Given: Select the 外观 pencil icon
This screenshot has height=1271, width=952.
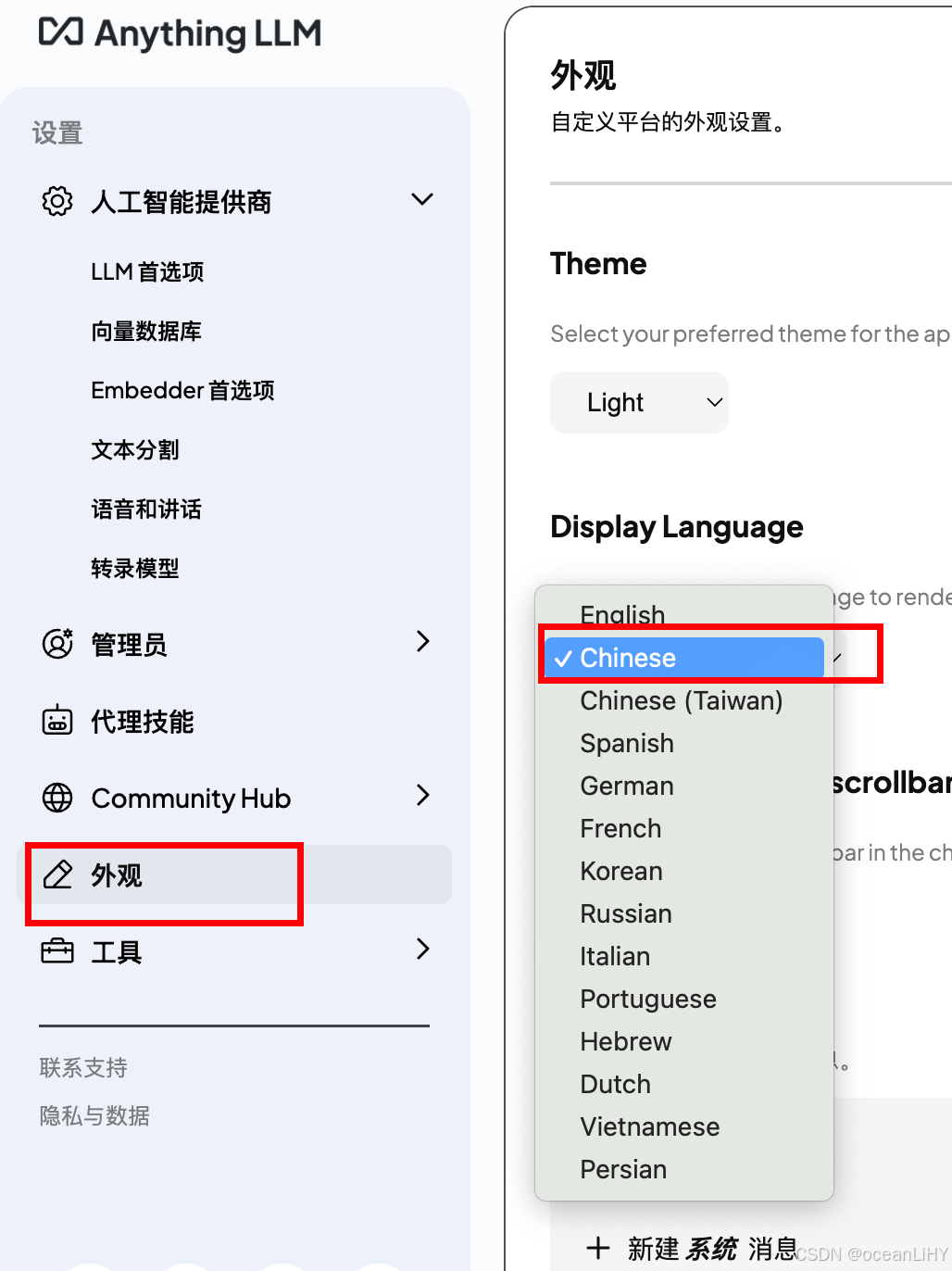Looking at the screenshot, I should (57, 875).
